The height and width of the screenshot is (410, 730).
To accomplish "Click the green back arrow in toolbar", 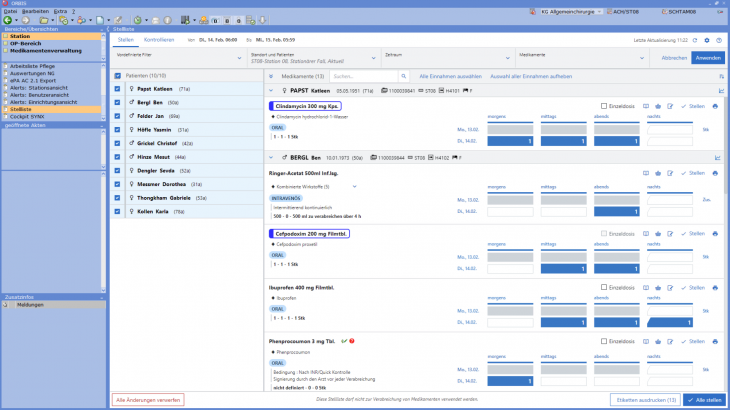I will [9, 20].
